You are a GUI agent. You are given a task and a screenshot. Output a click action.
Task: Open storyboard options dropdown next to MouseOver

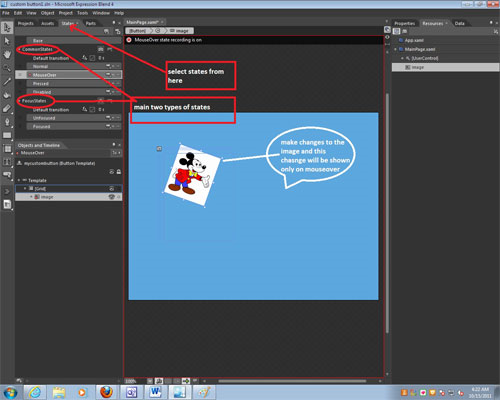tap(116, 153)
